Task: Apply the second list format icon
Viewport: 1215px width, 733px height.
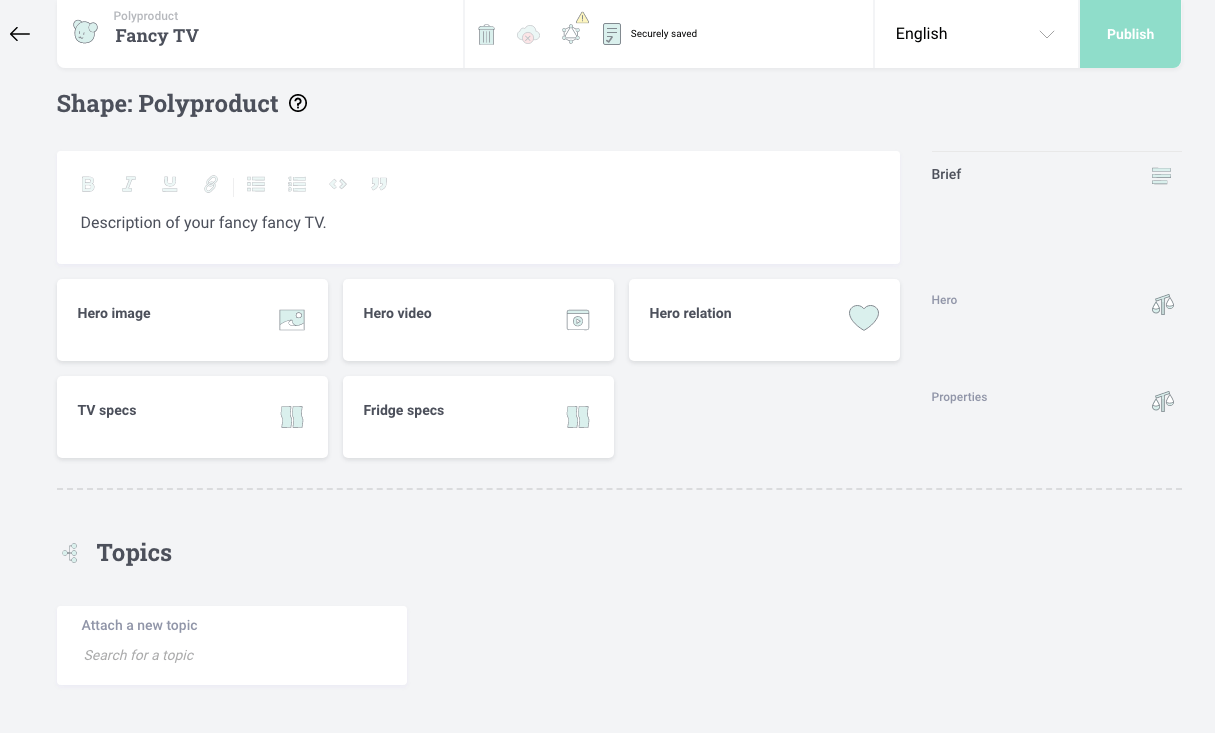Action: 297,184
